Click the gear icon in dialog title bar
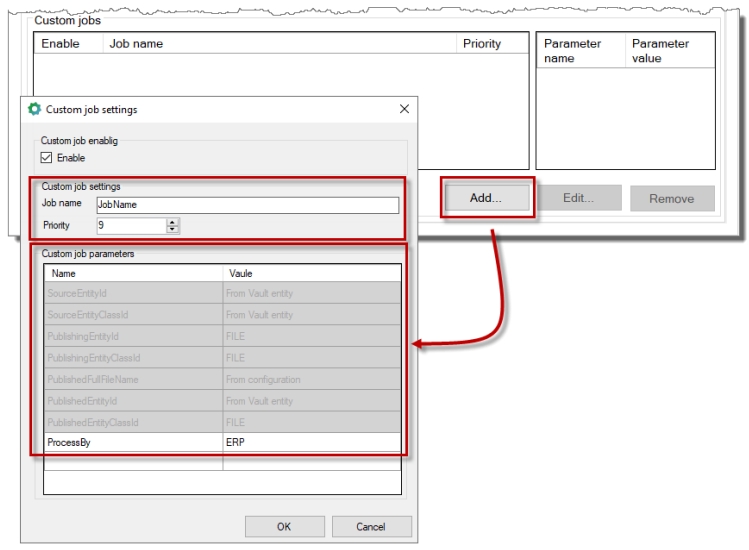749x550 pixels. point(33,108)
